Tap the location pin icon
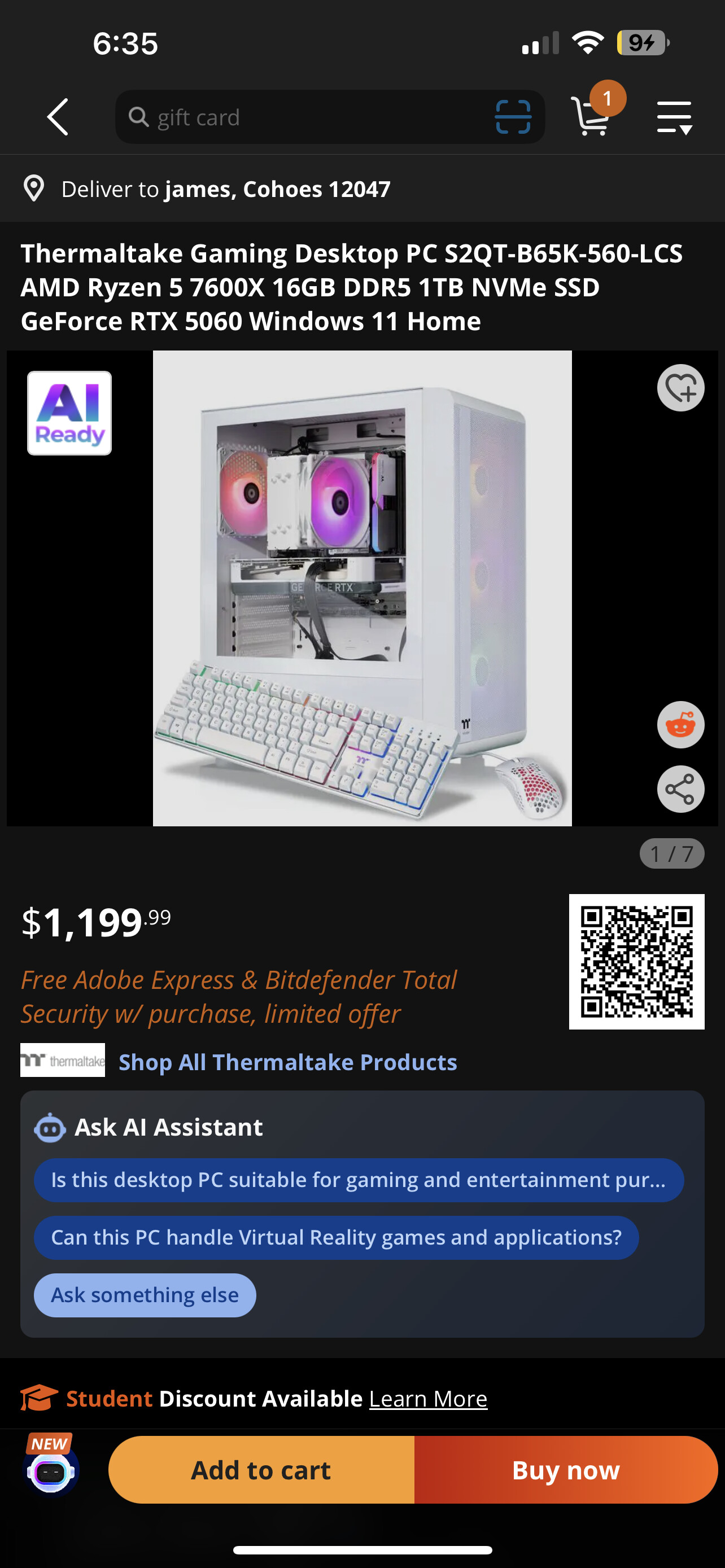 (x=34, y=189)
